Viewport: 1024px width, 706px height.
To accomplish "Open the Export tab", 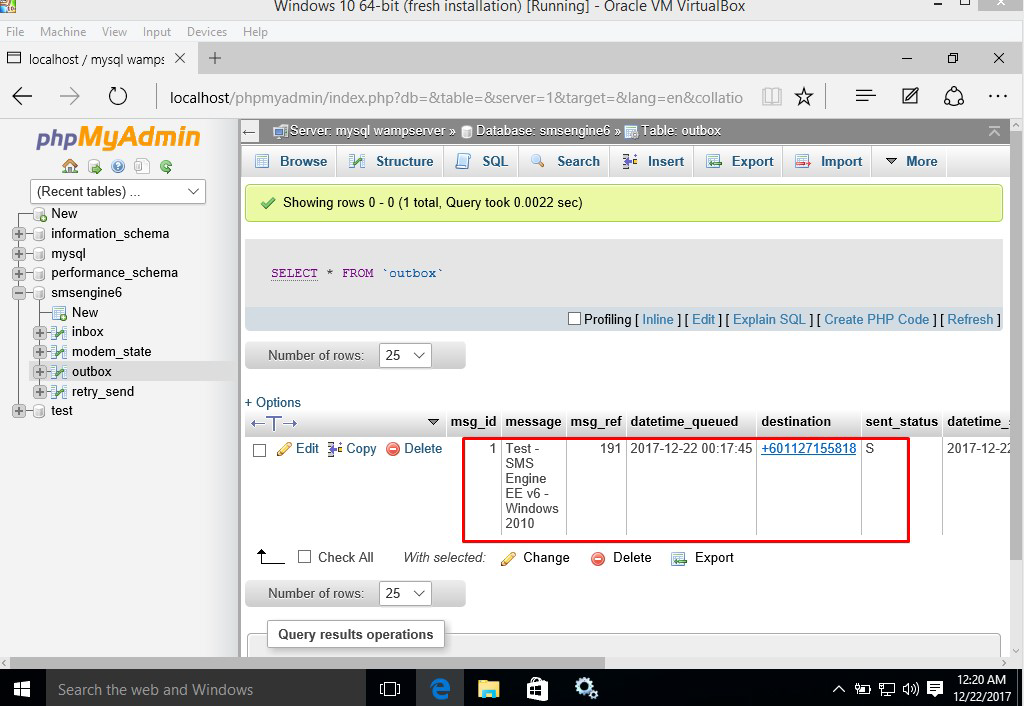I will pos(740,161).
